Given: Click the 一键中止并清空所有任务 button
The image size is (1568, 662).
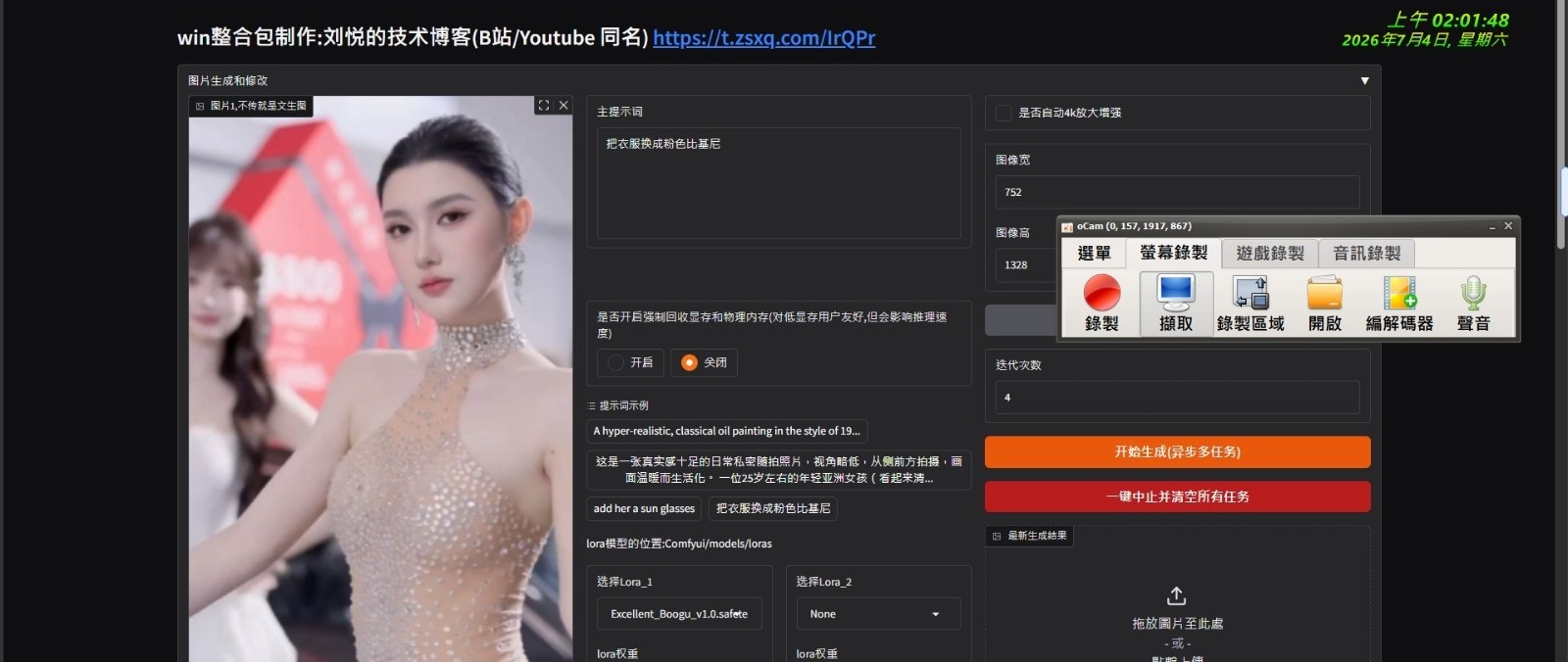Looking at the screenshot, I should (1177, 496).
